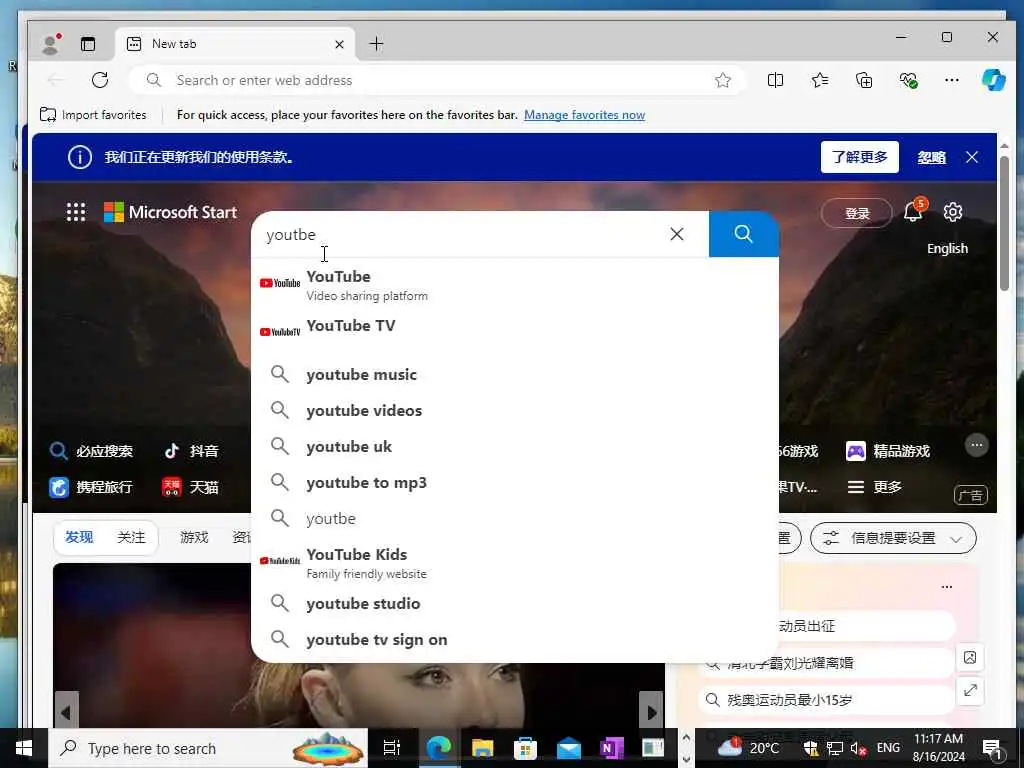Clear the search box text

(677, 234)
